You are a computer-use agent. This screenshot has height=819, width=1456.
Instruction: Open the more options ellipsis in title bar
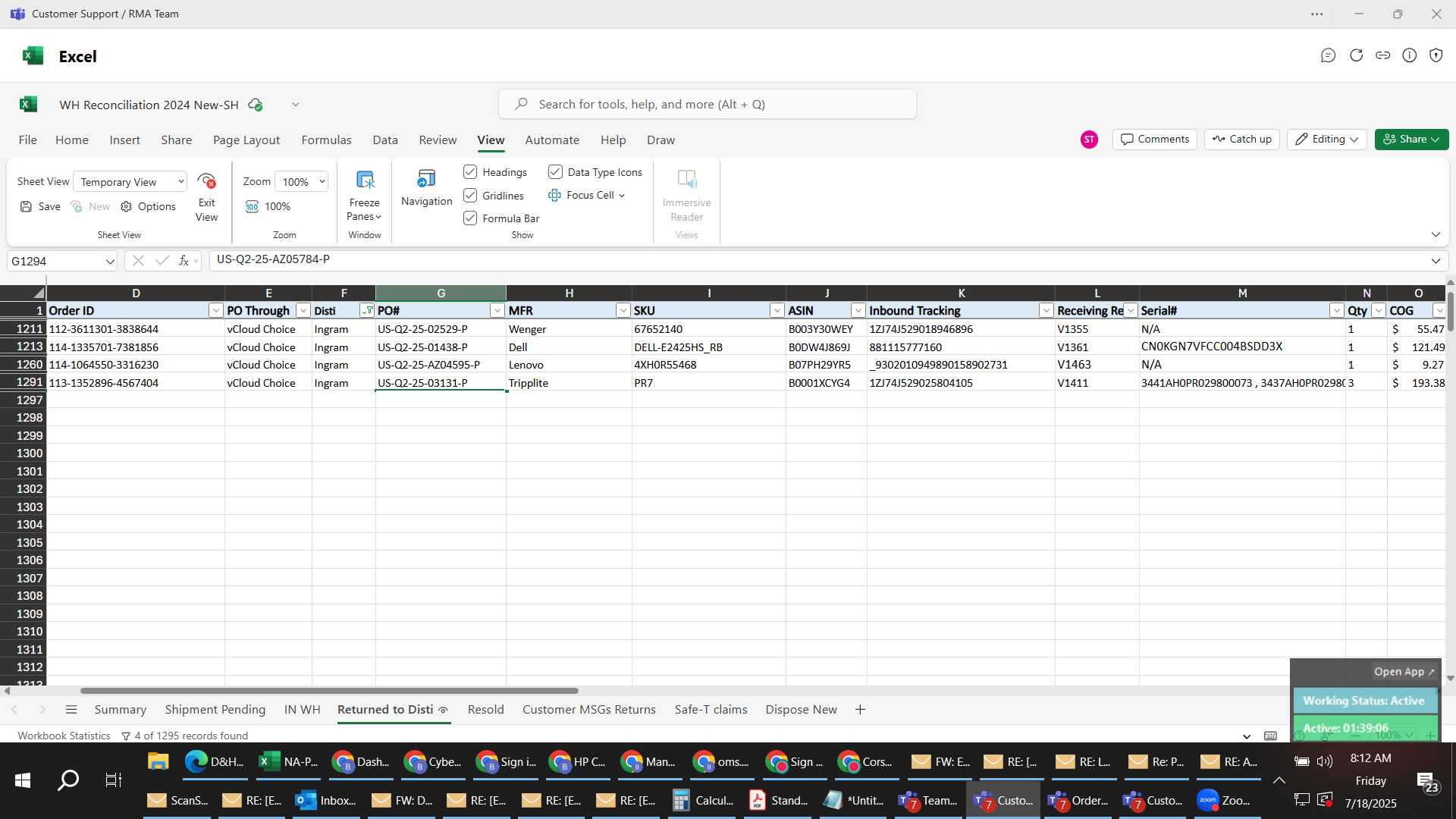pyautogui.click(x=1317, y=14)
